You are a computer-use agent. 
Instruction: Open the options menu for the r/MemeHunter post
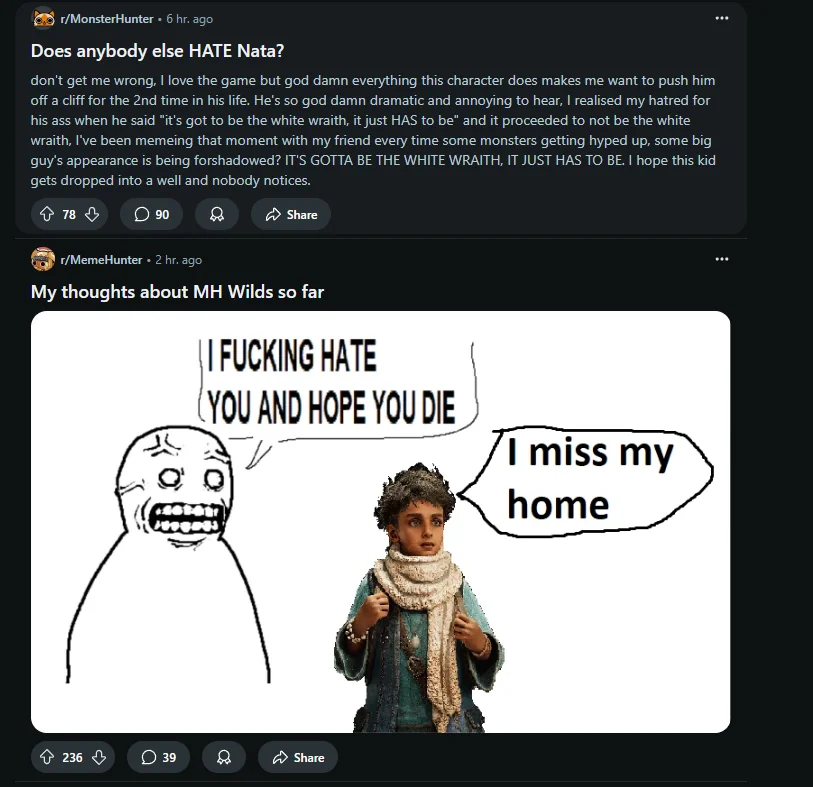pyautogui.click(x=722, y=259)
